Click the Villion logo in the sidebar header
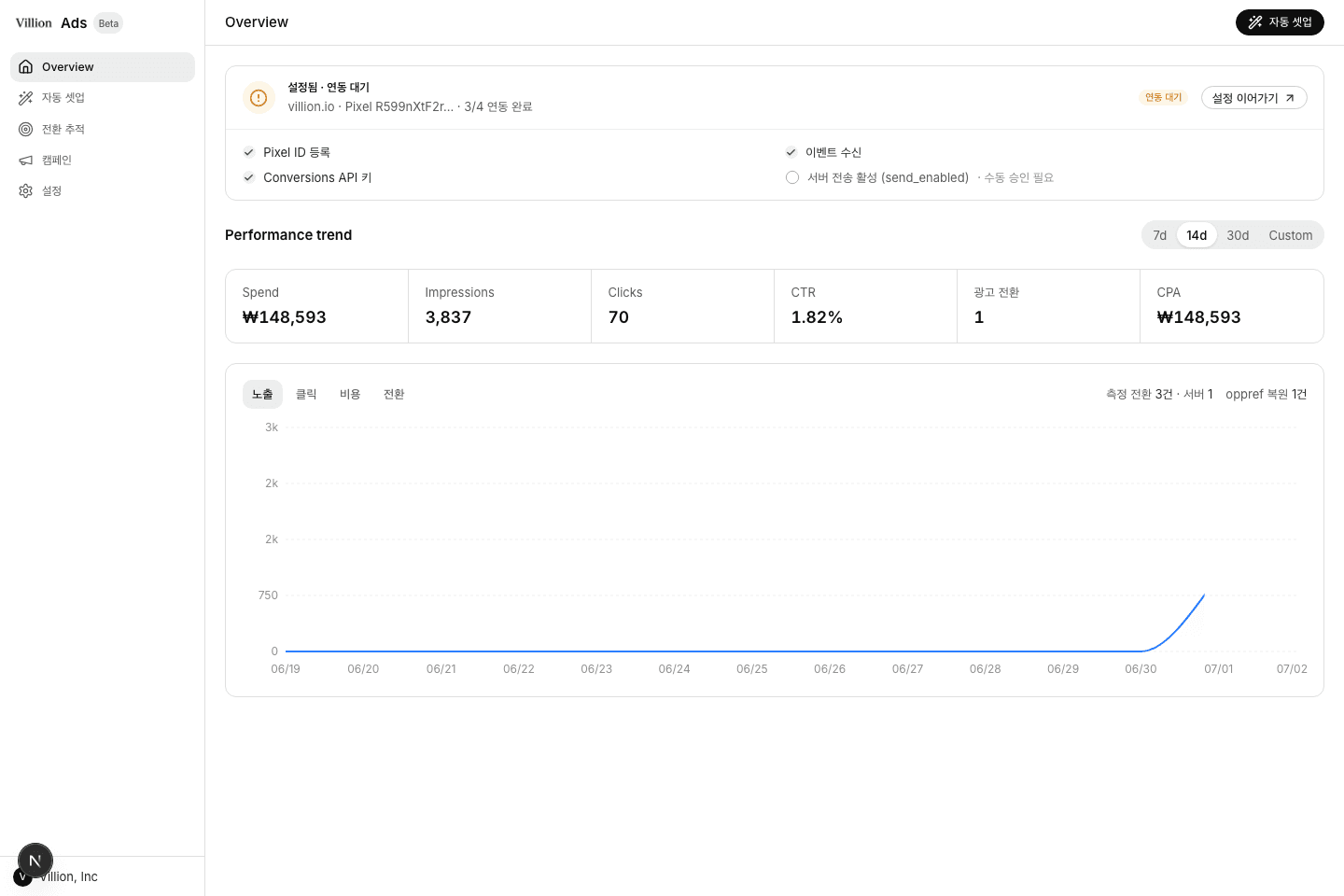 (x=34, y=23)
